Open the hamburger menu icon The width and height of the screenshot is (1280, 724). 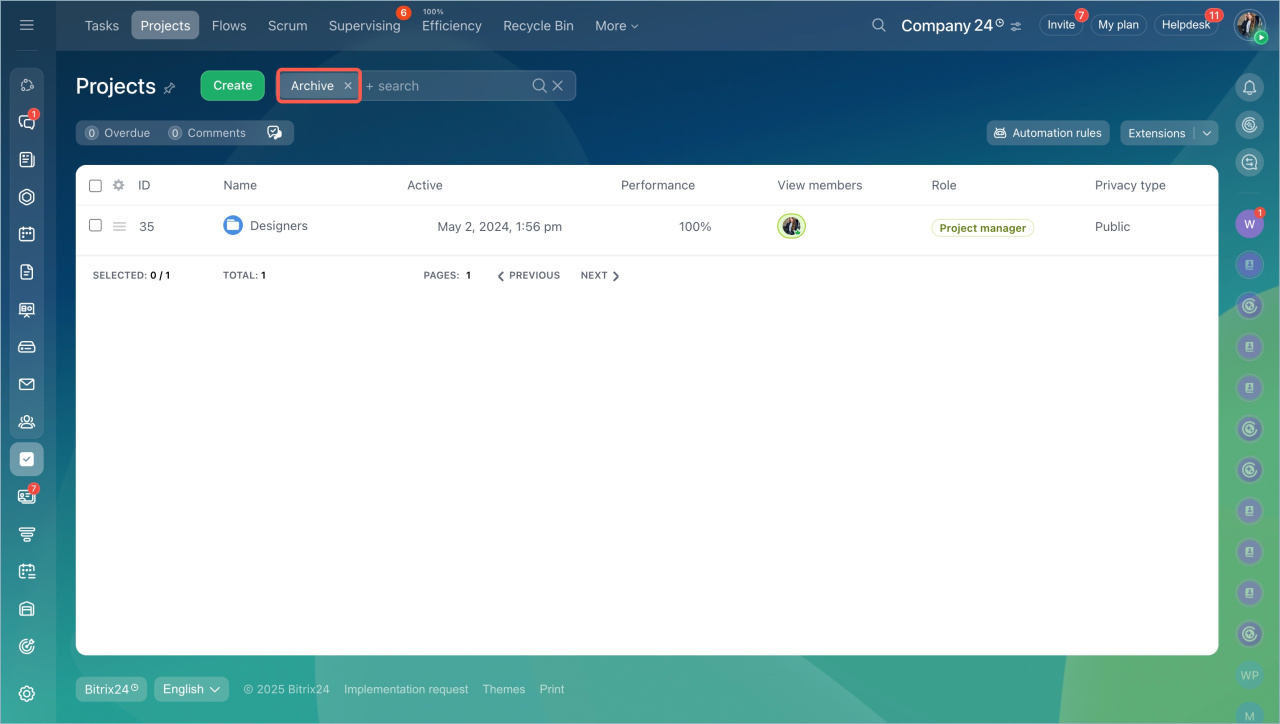click(x=27, y=25)
